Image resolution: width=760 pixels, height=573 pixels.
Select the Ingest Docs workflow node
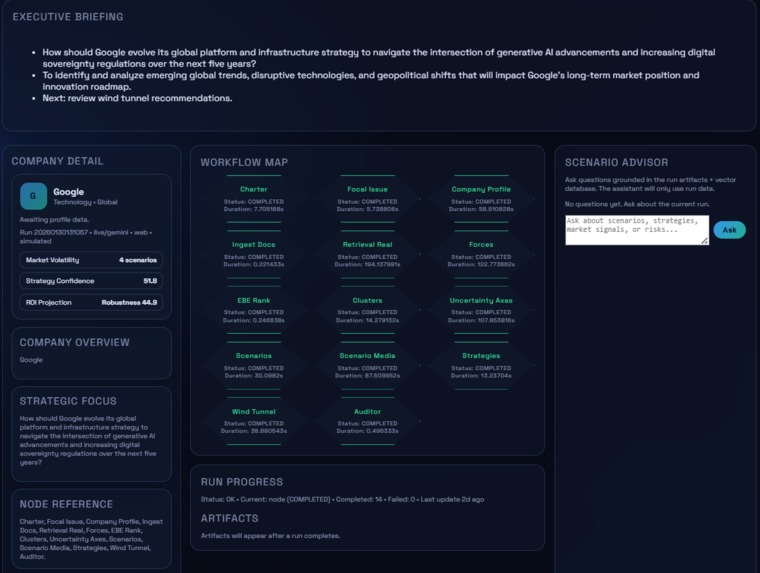(x=253, y=254)
